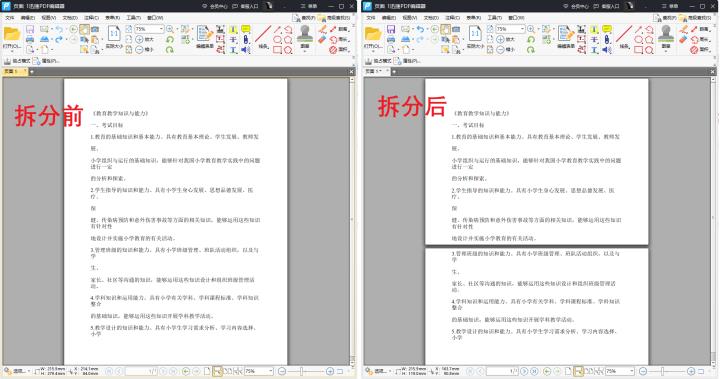The height and width of the screenshot is (379, 720).
Task: Select hand tool in left window
Action: click(x=84, y=29)
